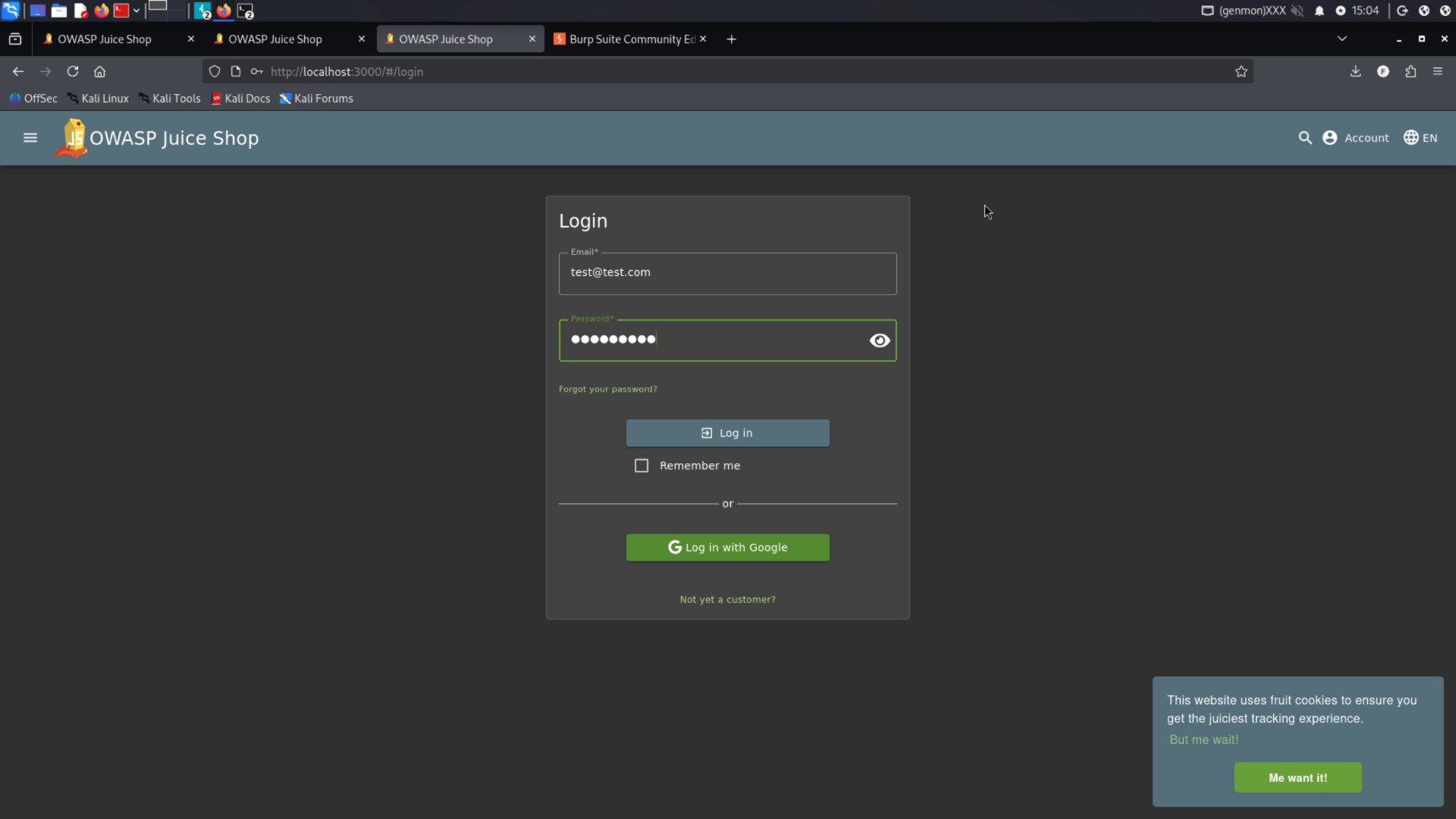This screenshot has width=1456, height=819.
Task: Switch to the second OWASP Juice Shop tab
Action: tap(274, 39)
